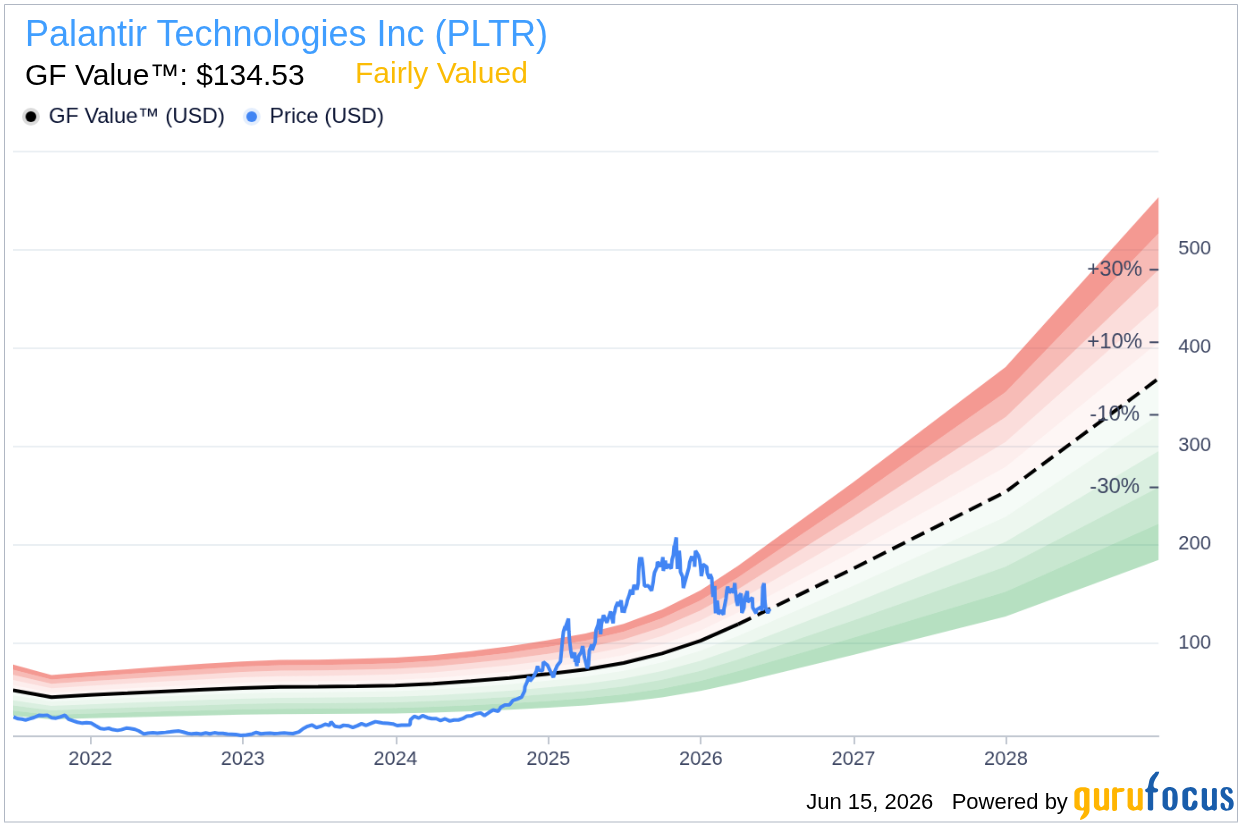Image resolution: width=1242 pixels, height=826 pixels.
Task: Click the Powered by text
Action: [x=1009, y=801]
